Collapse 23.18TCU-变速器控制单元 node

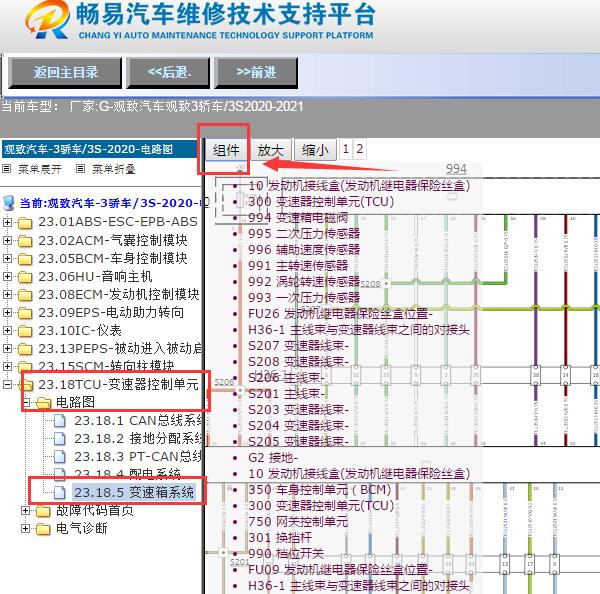pyautogui.click(x=7, y=384)
